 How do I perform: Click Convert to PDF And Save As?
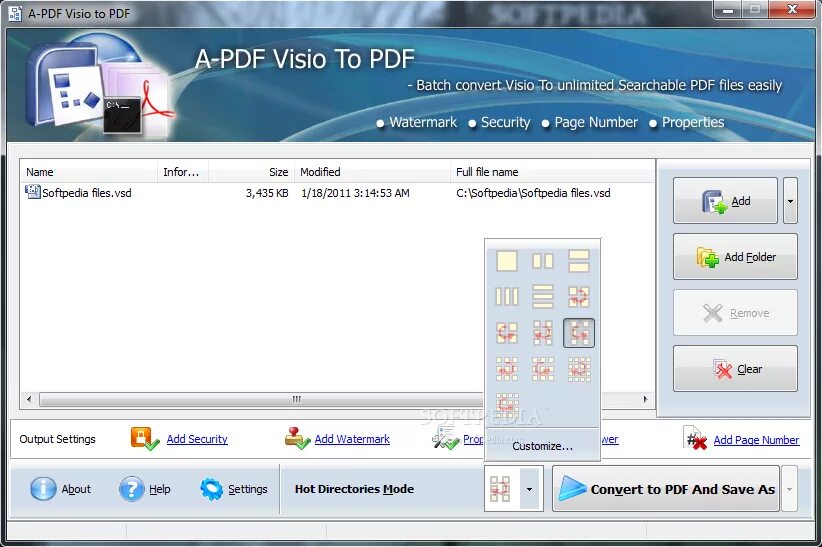[x=666, y=489]
